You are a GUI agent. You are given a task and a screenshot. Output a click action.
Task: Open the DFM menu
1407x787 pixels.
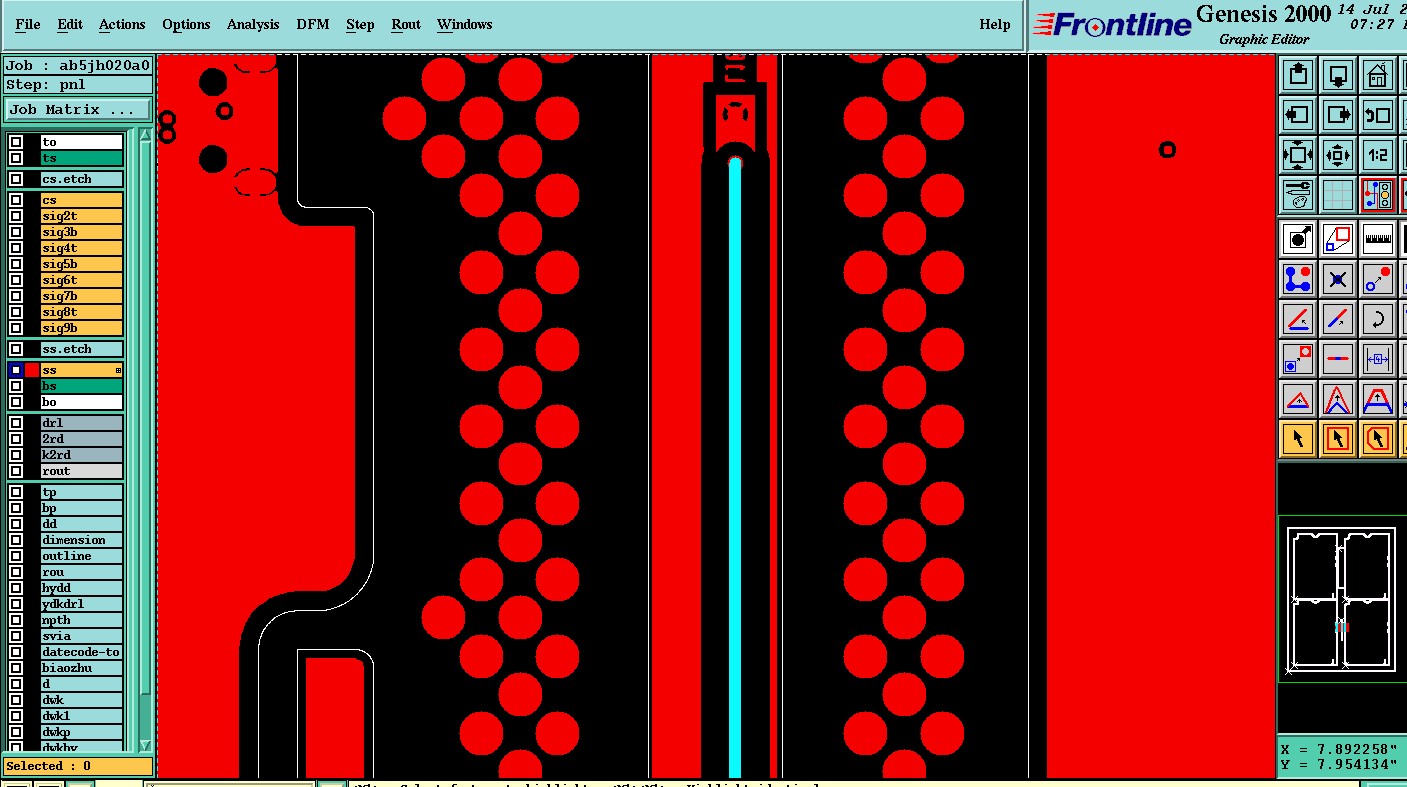[313, 24]
